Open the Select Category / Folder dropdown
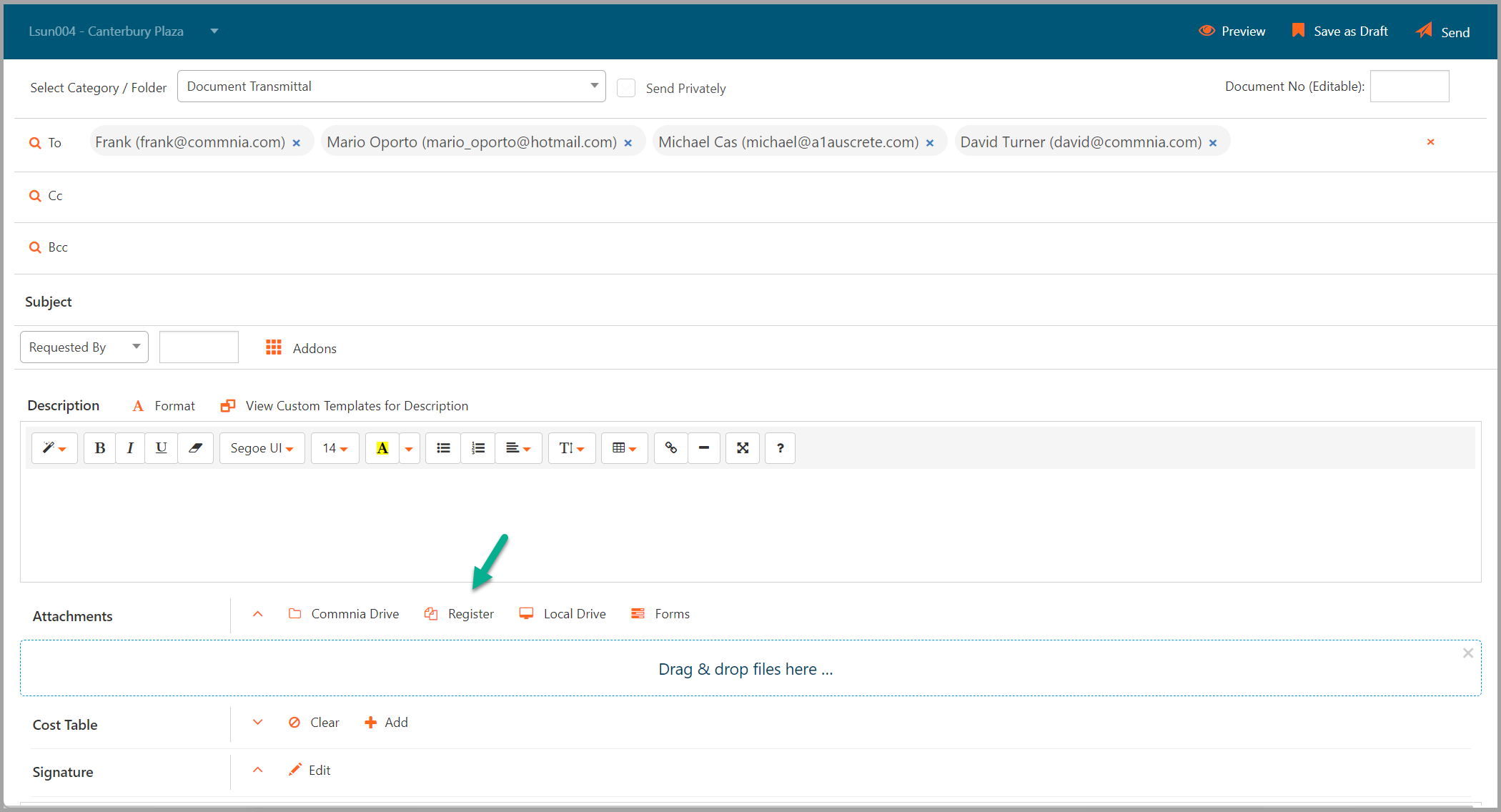This screenshot has height=812, width=1501. [391, 86]
